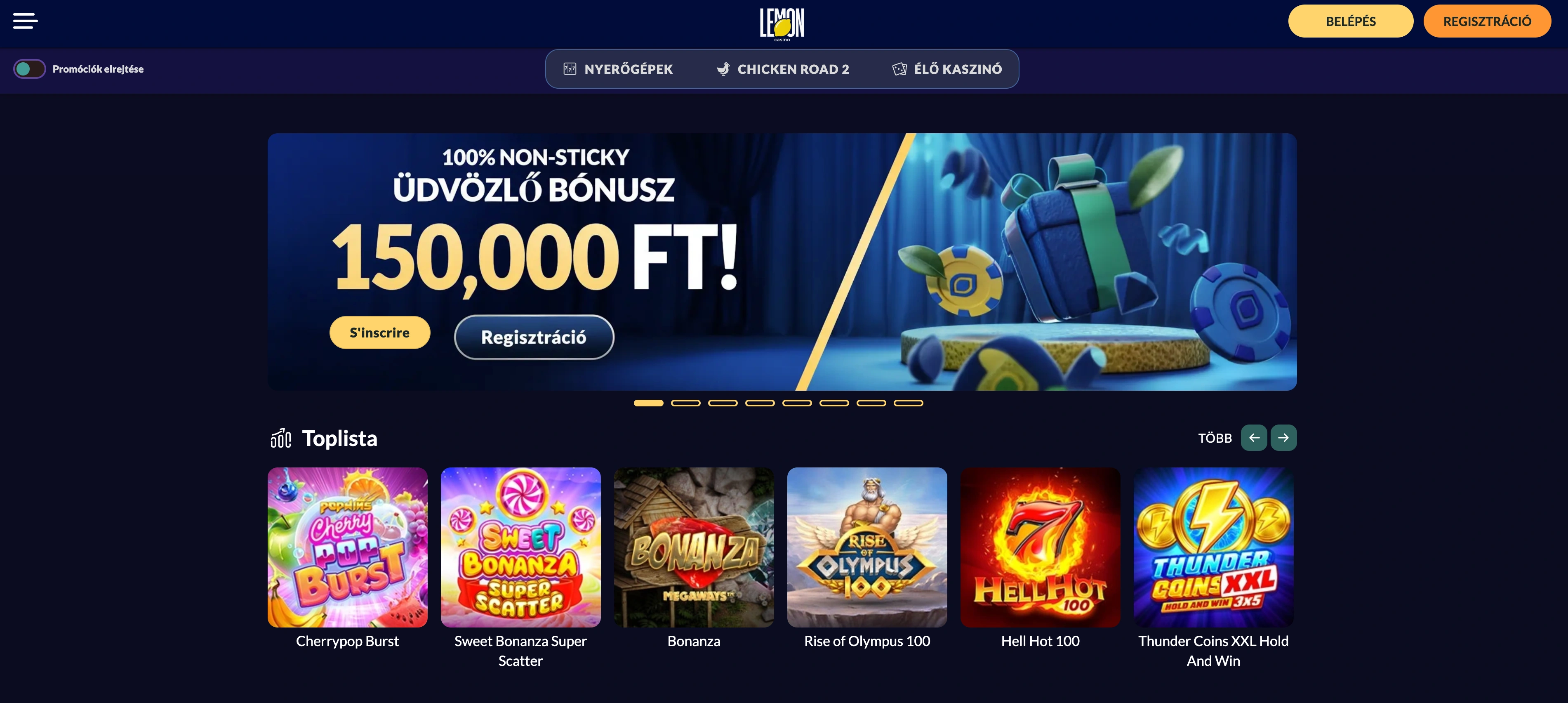The height and width of the screenshot is (703, 1568).
Task: Select the last banner slide indicator
Action: [x=908, y=403]
